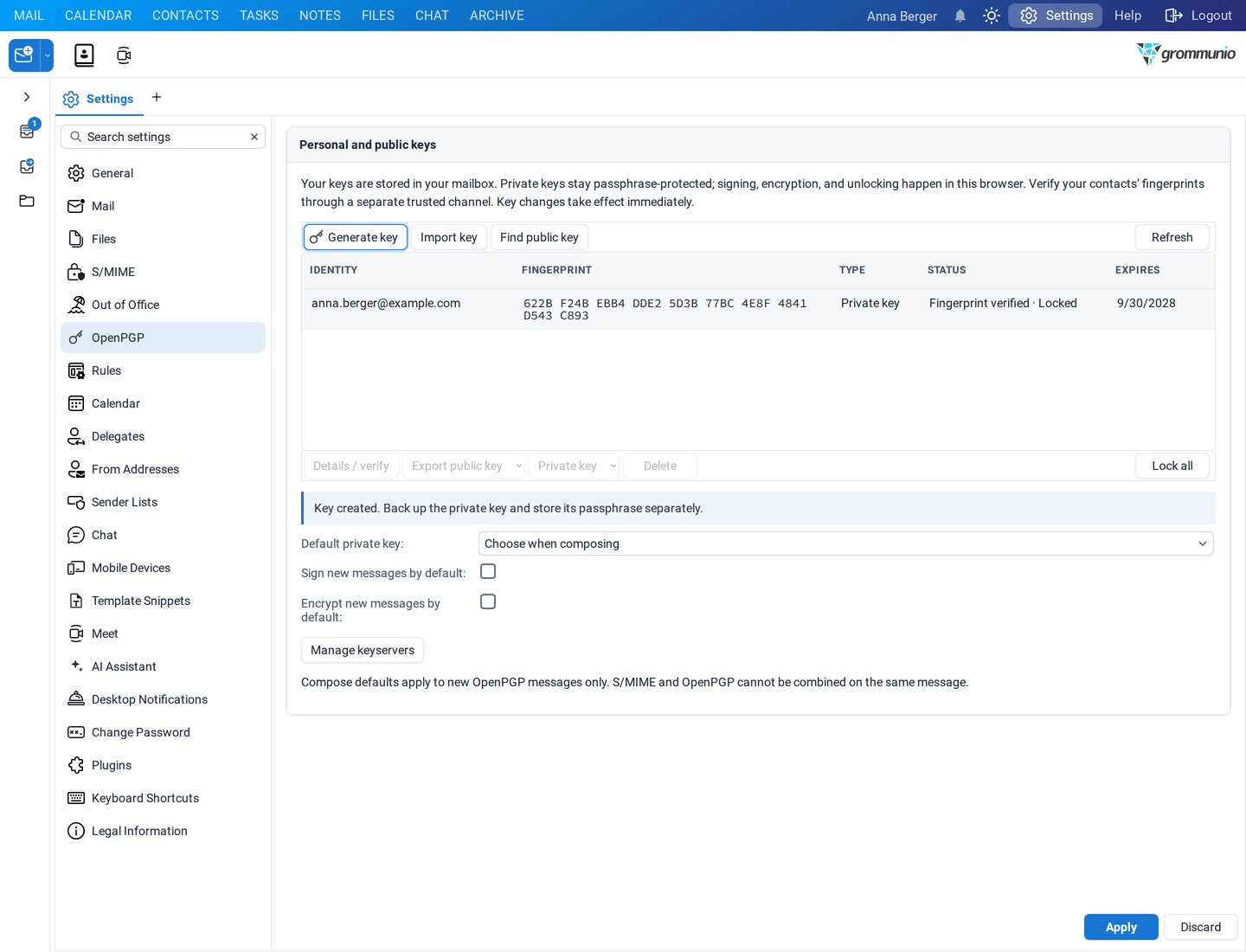Click the second mailbox icon in the left rail
The image size is (1246, 952).
[27, 166]
